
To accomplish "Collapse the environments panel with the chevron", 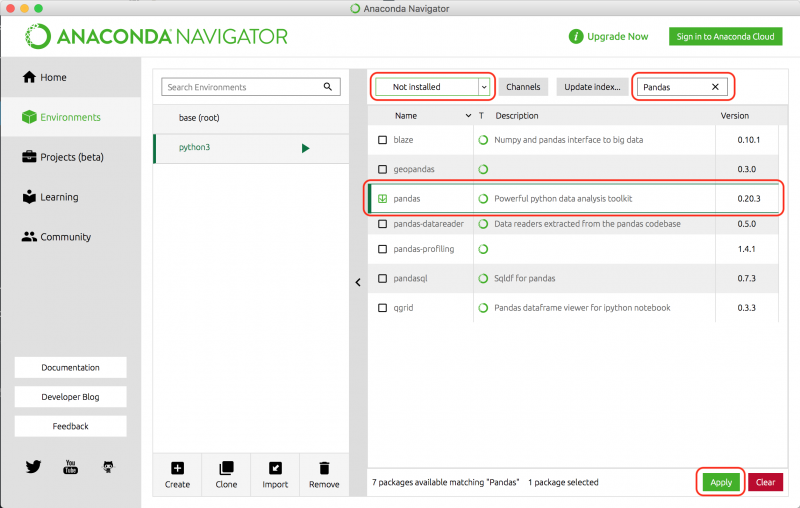I will point(358,282).
